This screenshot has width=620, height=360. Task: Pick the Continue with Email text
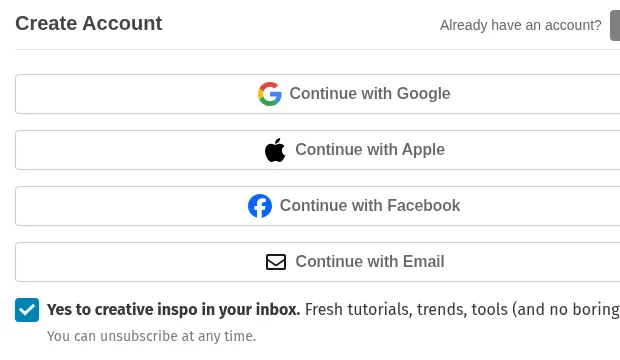tap(370, 261)
